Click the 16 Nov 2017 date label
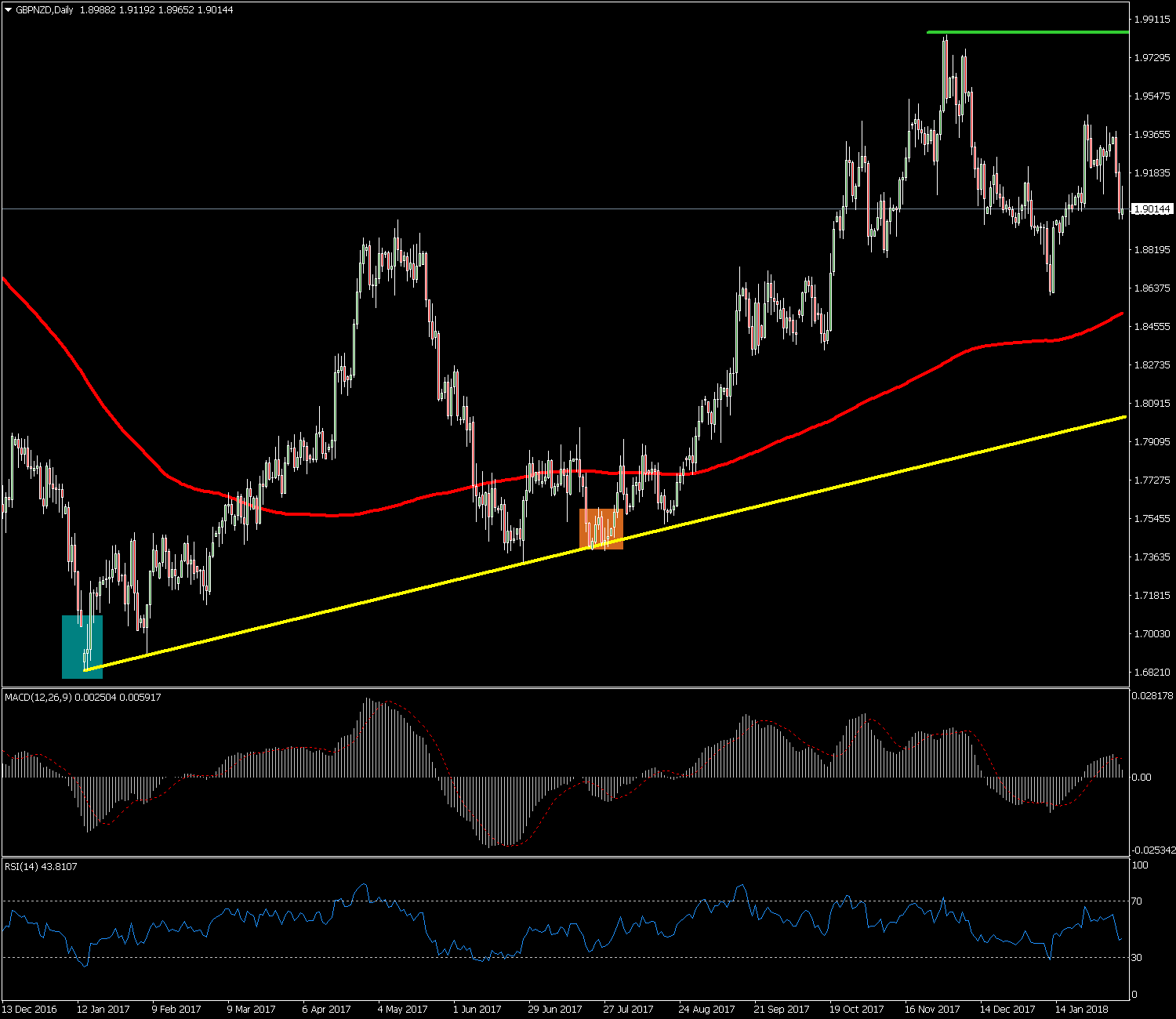Image resolution: width=1176 pixels, height=1019 pixels. [x=932, y=1009]
